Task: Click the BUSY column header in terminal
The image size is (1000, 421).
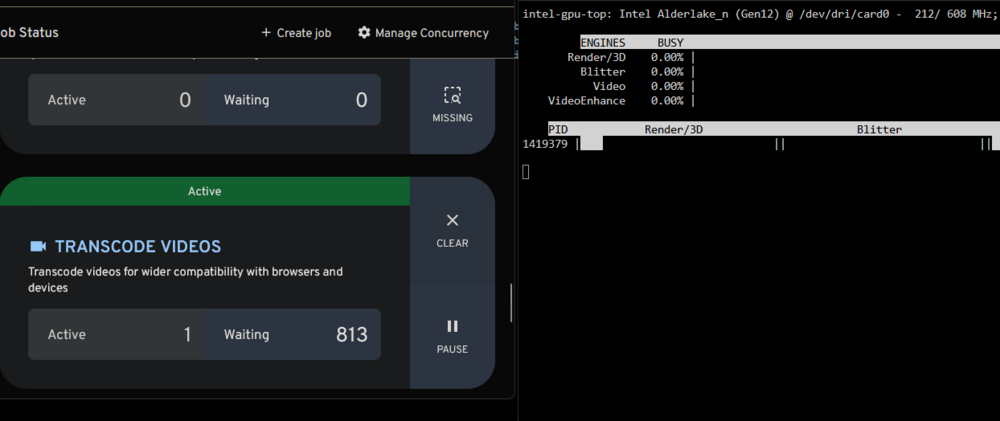Action: (670, 43)
